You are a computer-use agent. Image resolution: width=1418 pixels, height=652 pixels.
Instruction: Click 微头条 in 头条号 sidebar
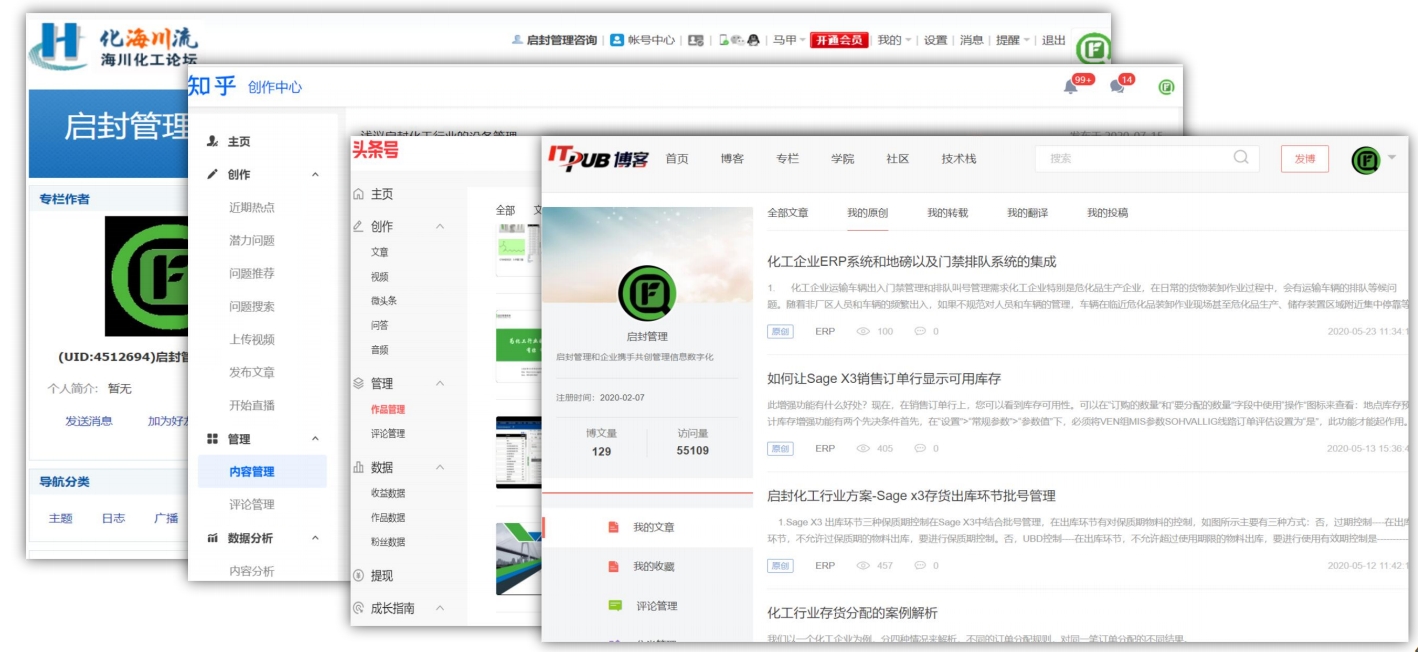pos(384,301)
